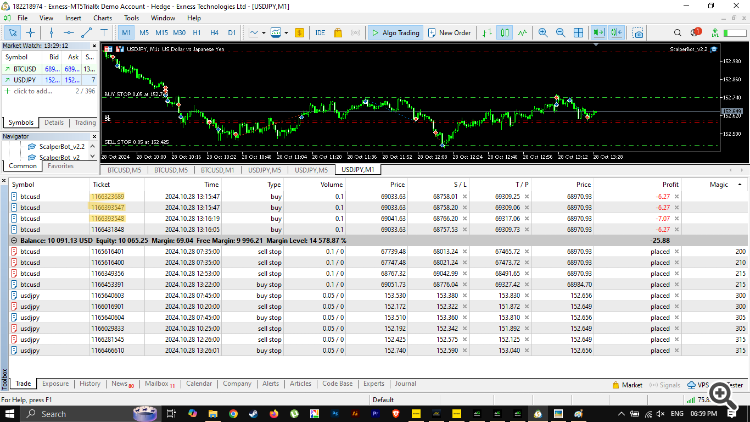The height and width of the screenshot is (422, 750).
Task: Switch chart to line chart
Action: [522, 33]
